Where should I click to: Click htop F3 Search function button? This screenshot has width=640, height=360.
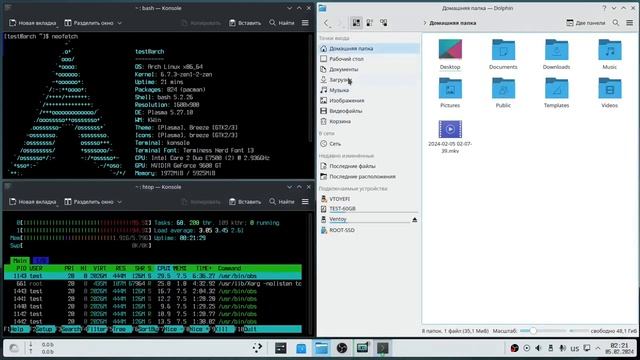(x=70, y=329)
